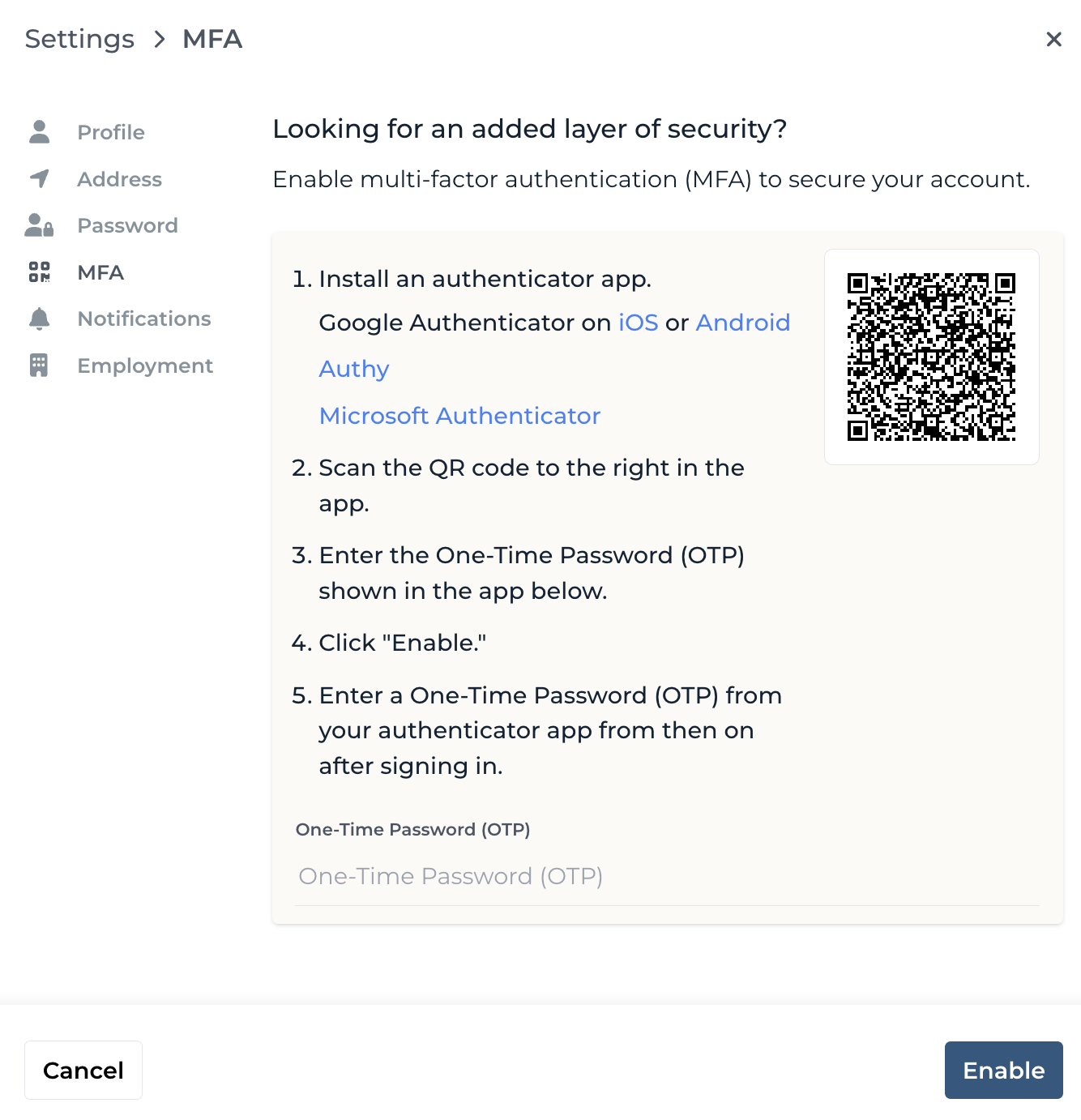
Task: Open the iOS Google Authenticator link
Action: (638, 323)
